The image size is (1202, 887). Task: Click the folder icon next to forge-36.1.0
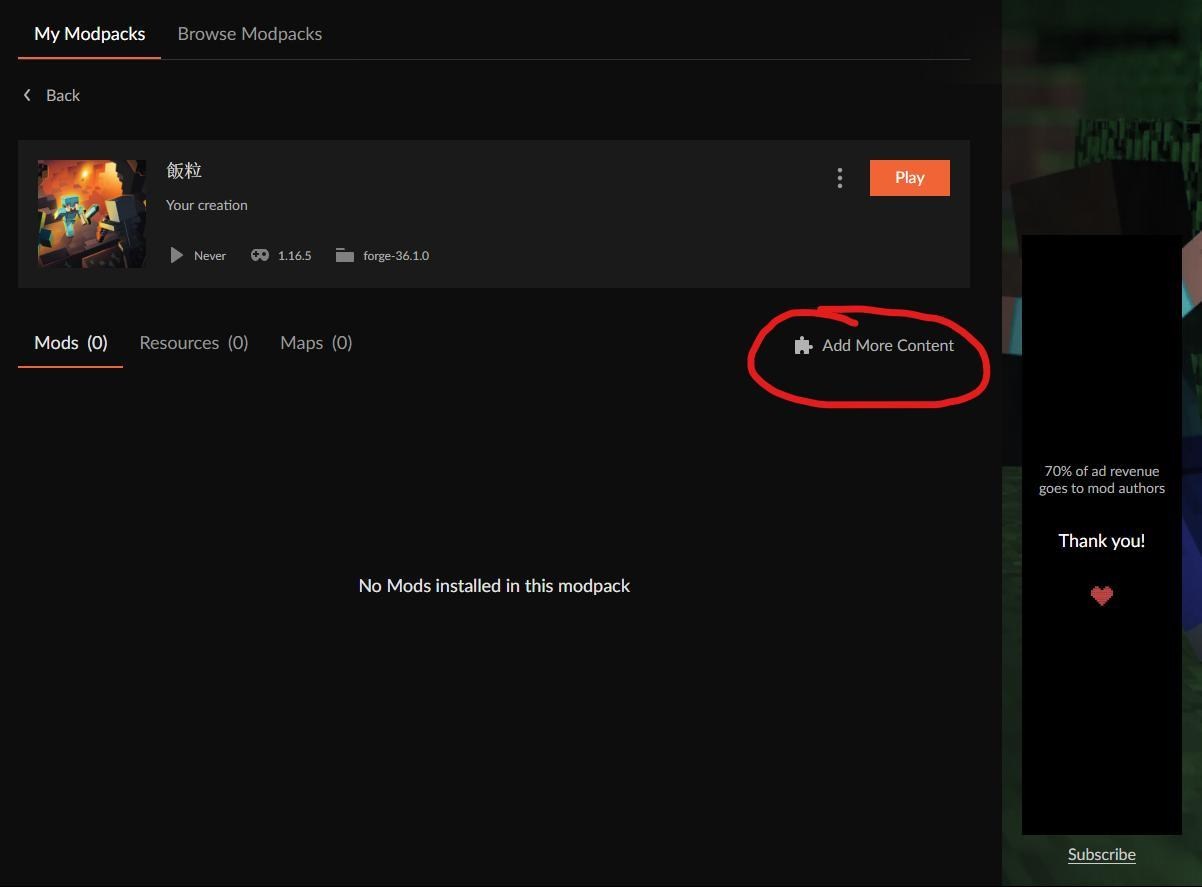pyautogui.click(x=345, y=256)
